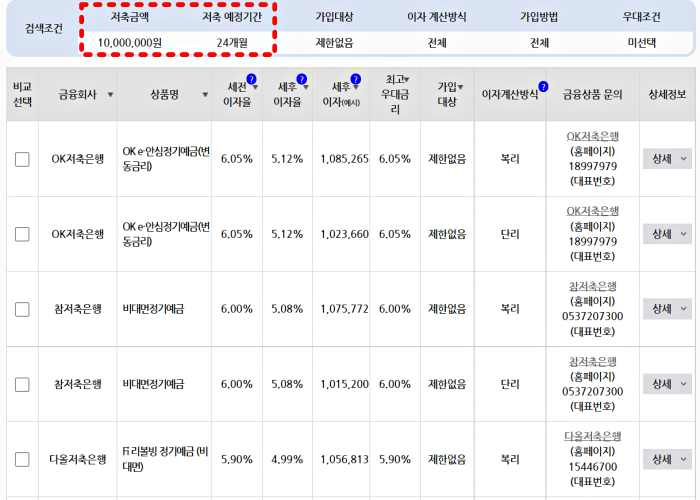700x500 pixels.
Task: Select phone number 15446700
Action: pos(592,467)
